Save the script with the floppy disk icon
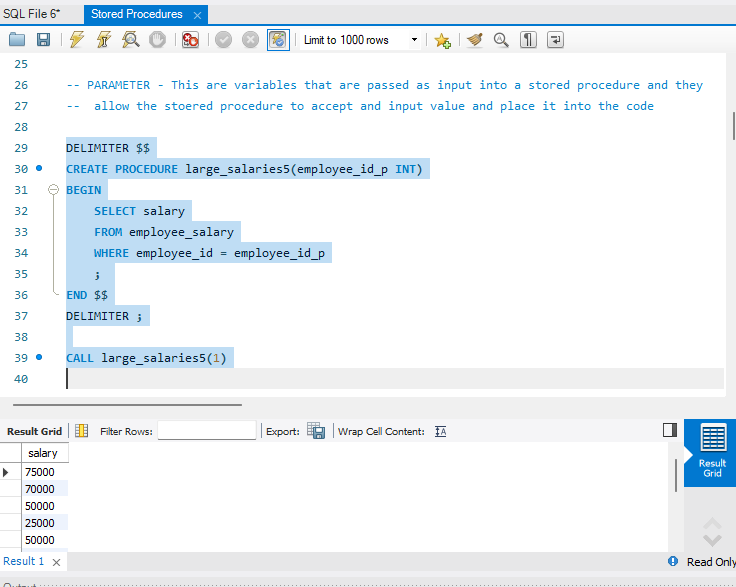This screenshot has height=587, width=736. pyautogui.click(x=43, y=40)
